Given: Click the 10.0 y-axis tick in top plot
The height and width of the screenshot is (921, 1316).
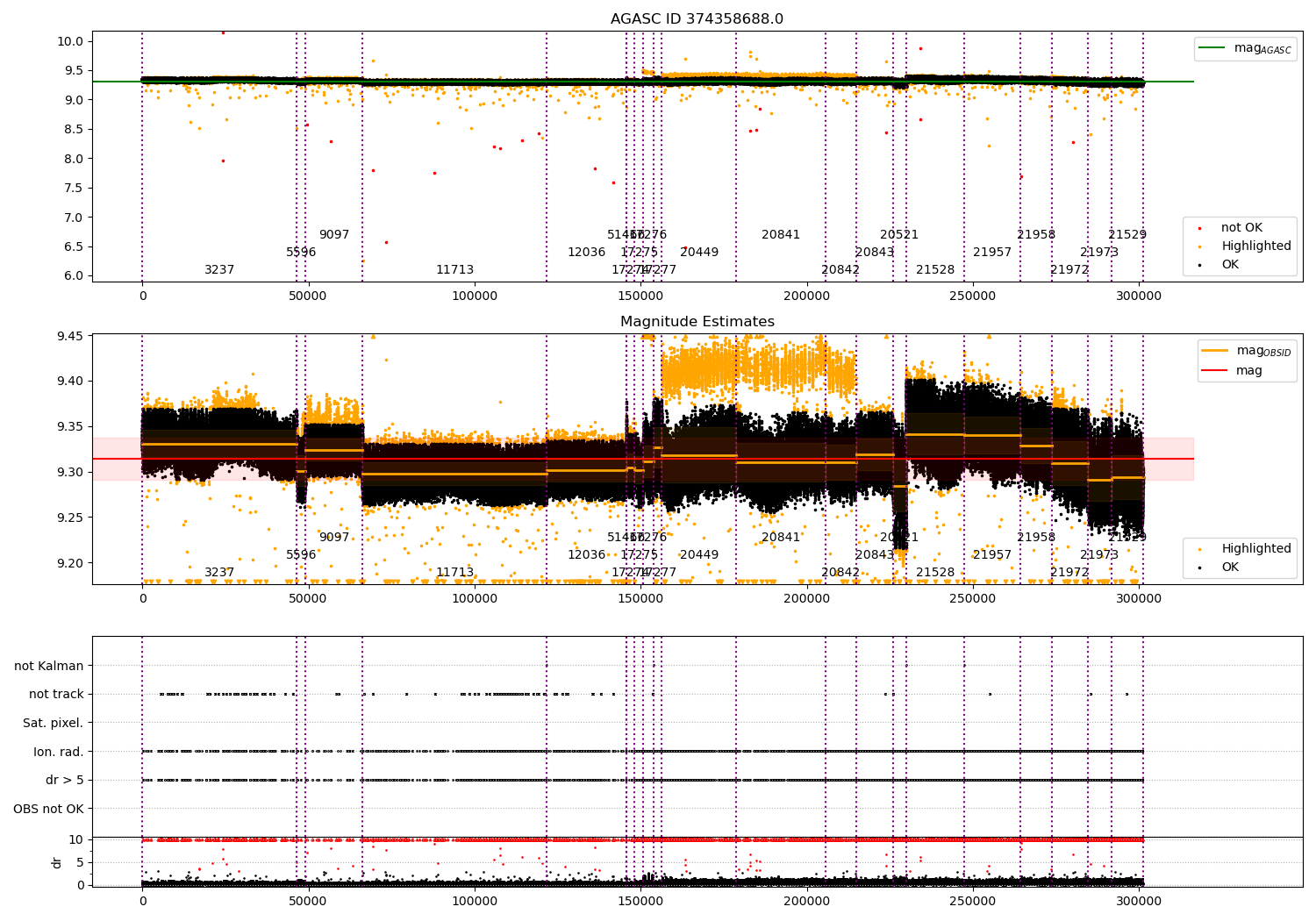Looking at the screenshot, I should 70,41.
